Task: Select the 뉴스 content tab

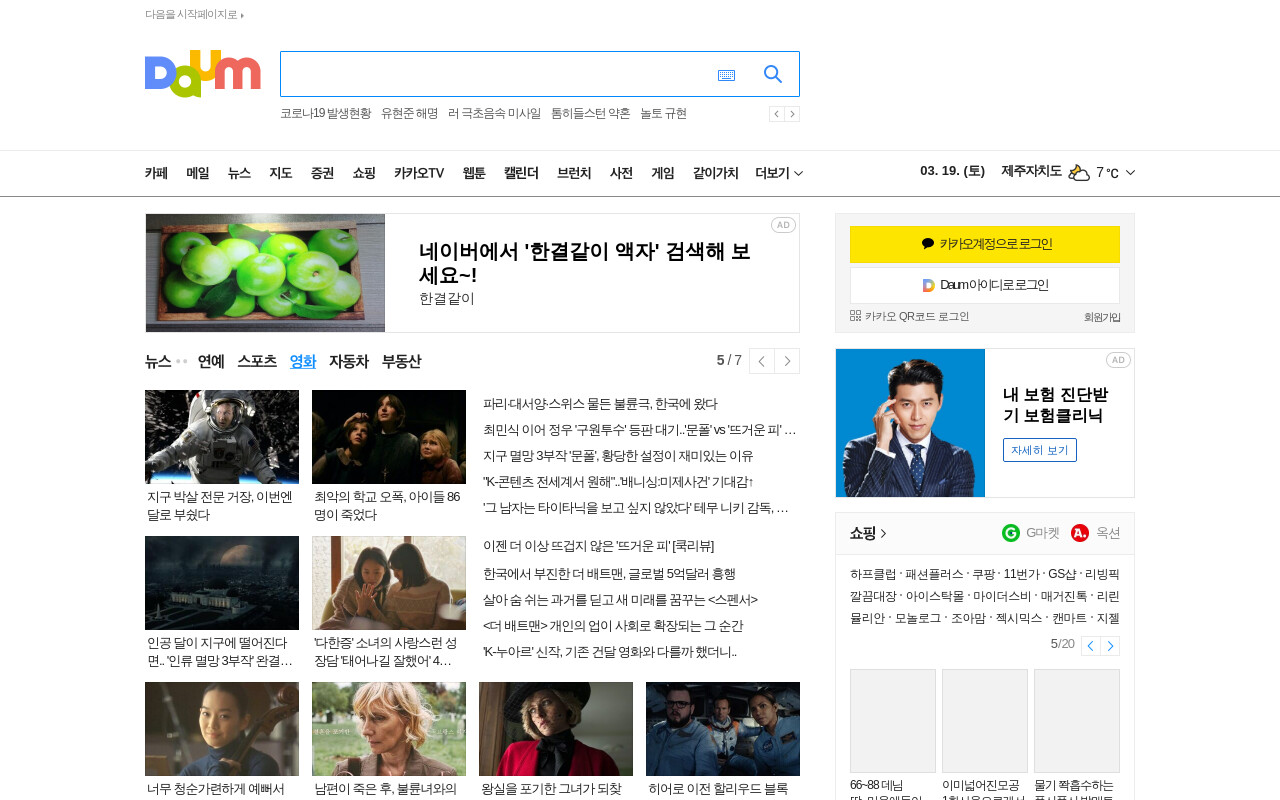Action: pyautogui.click(x=158, y=361)
